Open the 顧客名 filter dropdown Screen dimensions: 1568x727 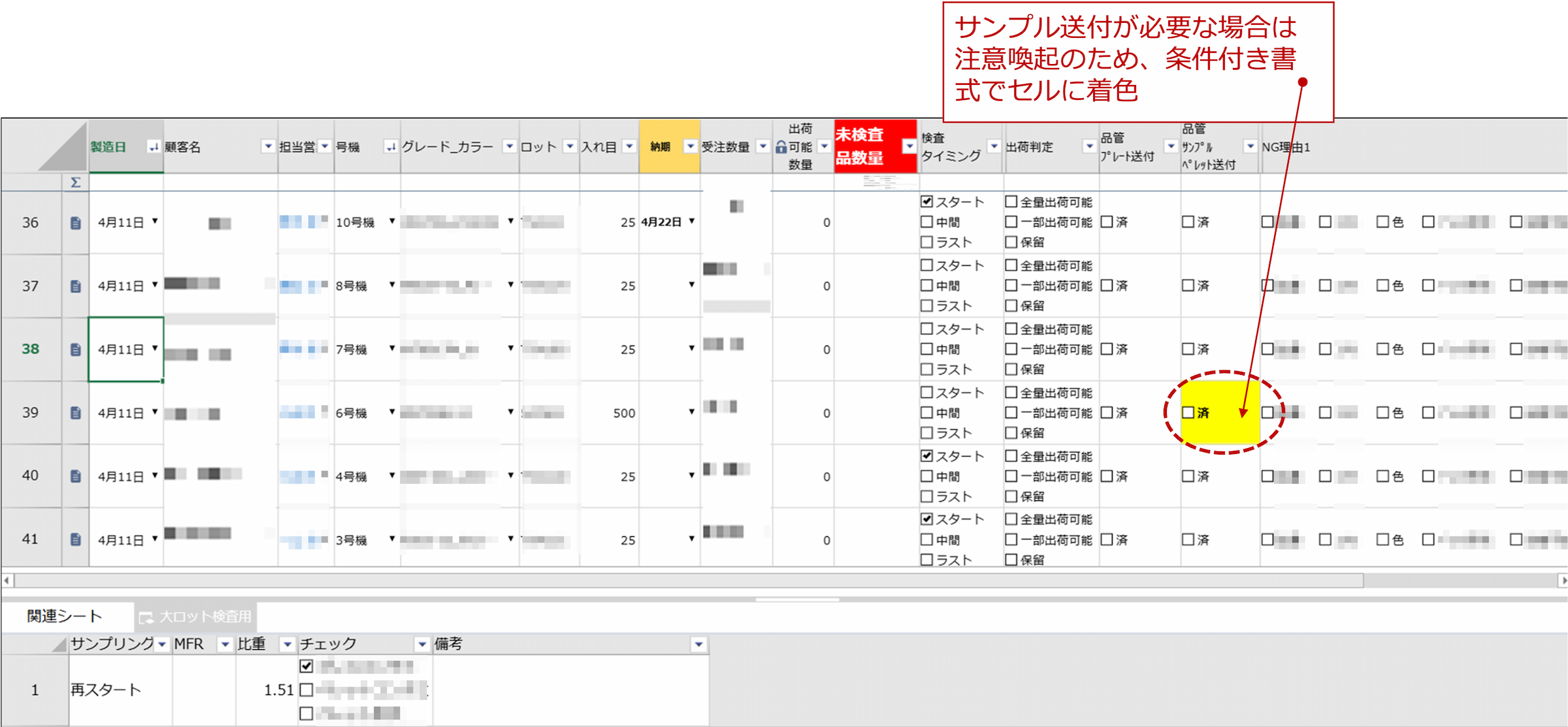[x=268, y=146]
